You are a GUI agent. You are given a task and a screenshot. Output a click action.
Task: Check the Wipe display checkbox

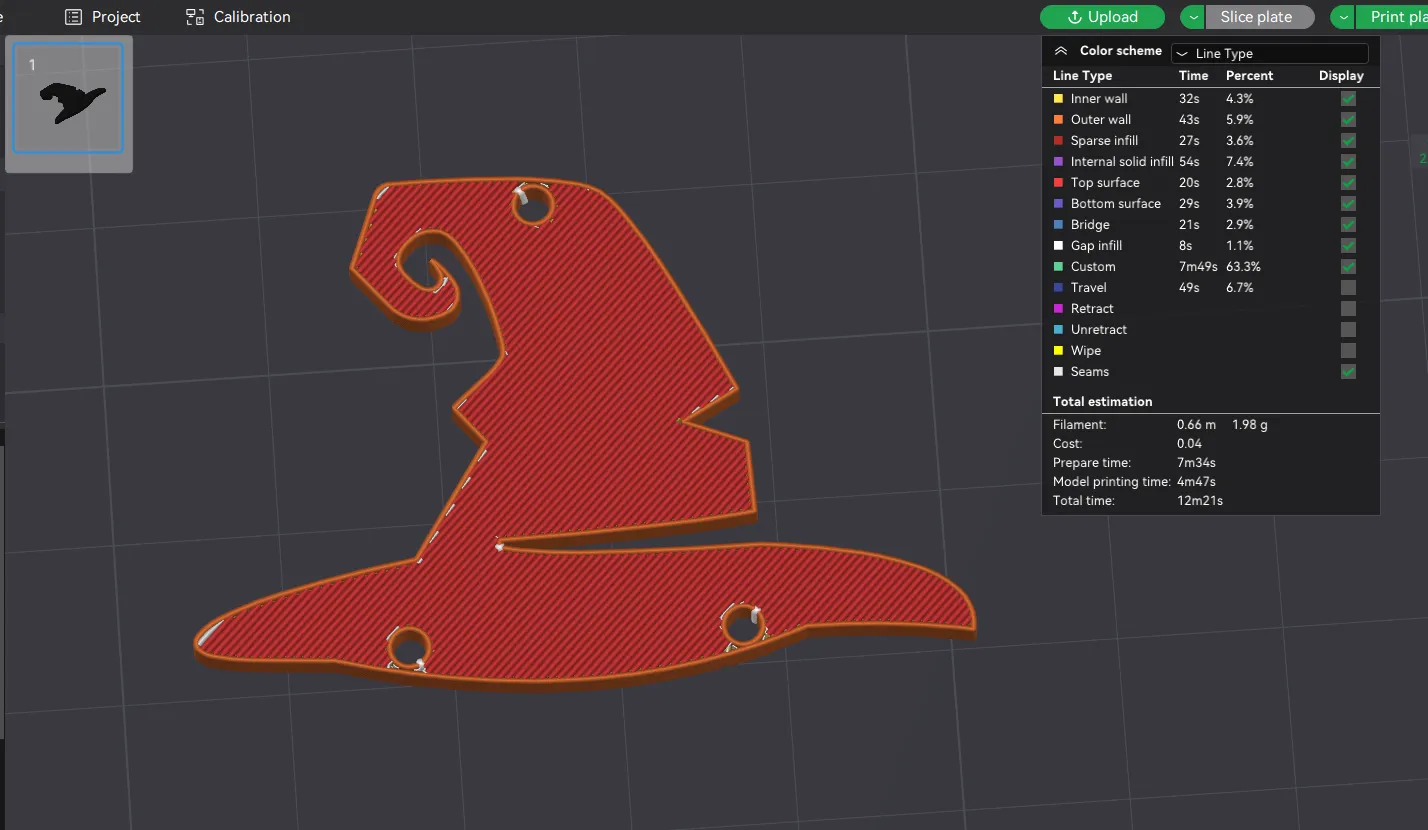[1348, 351]
